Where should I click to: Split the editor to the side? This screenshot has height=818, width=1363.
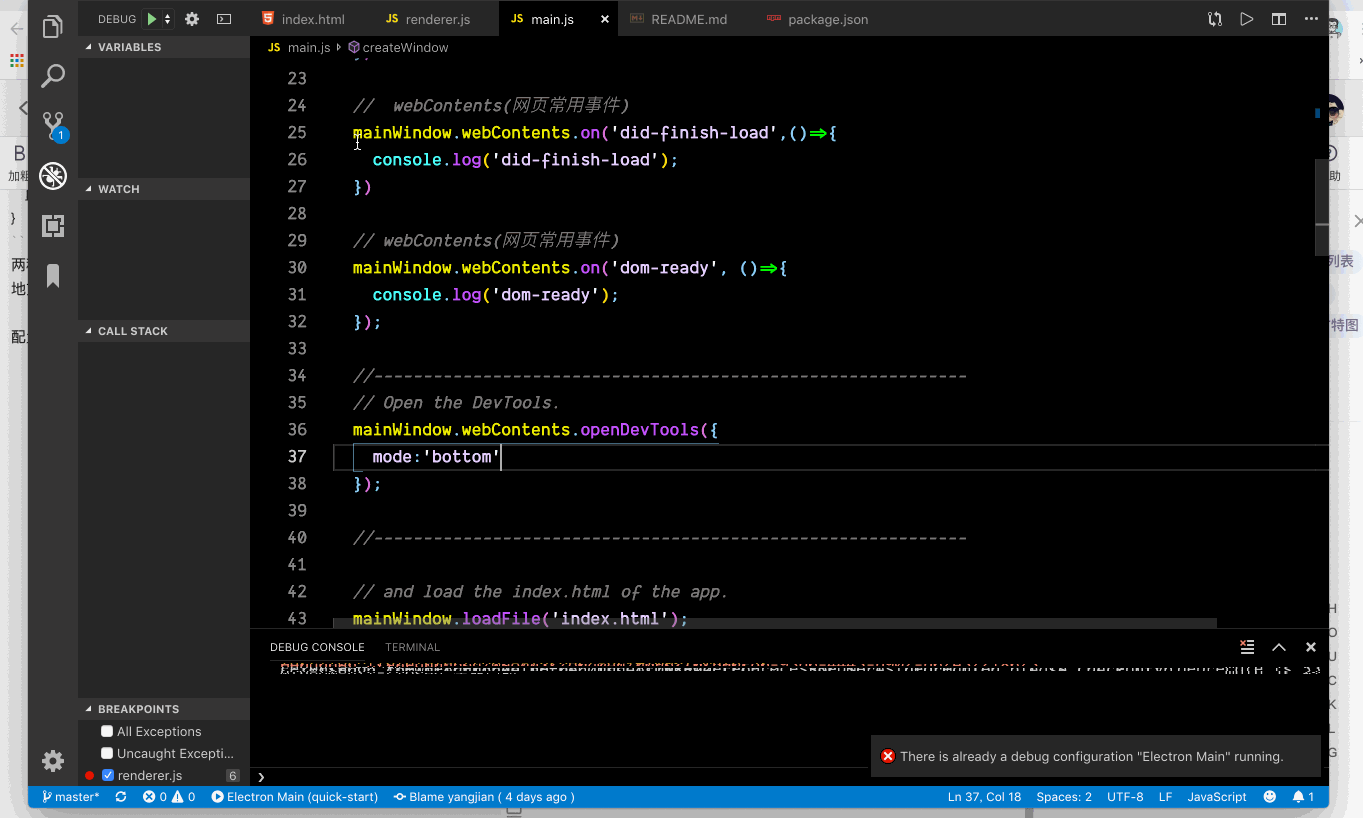pyautogui.click(x=1278, y=19)
